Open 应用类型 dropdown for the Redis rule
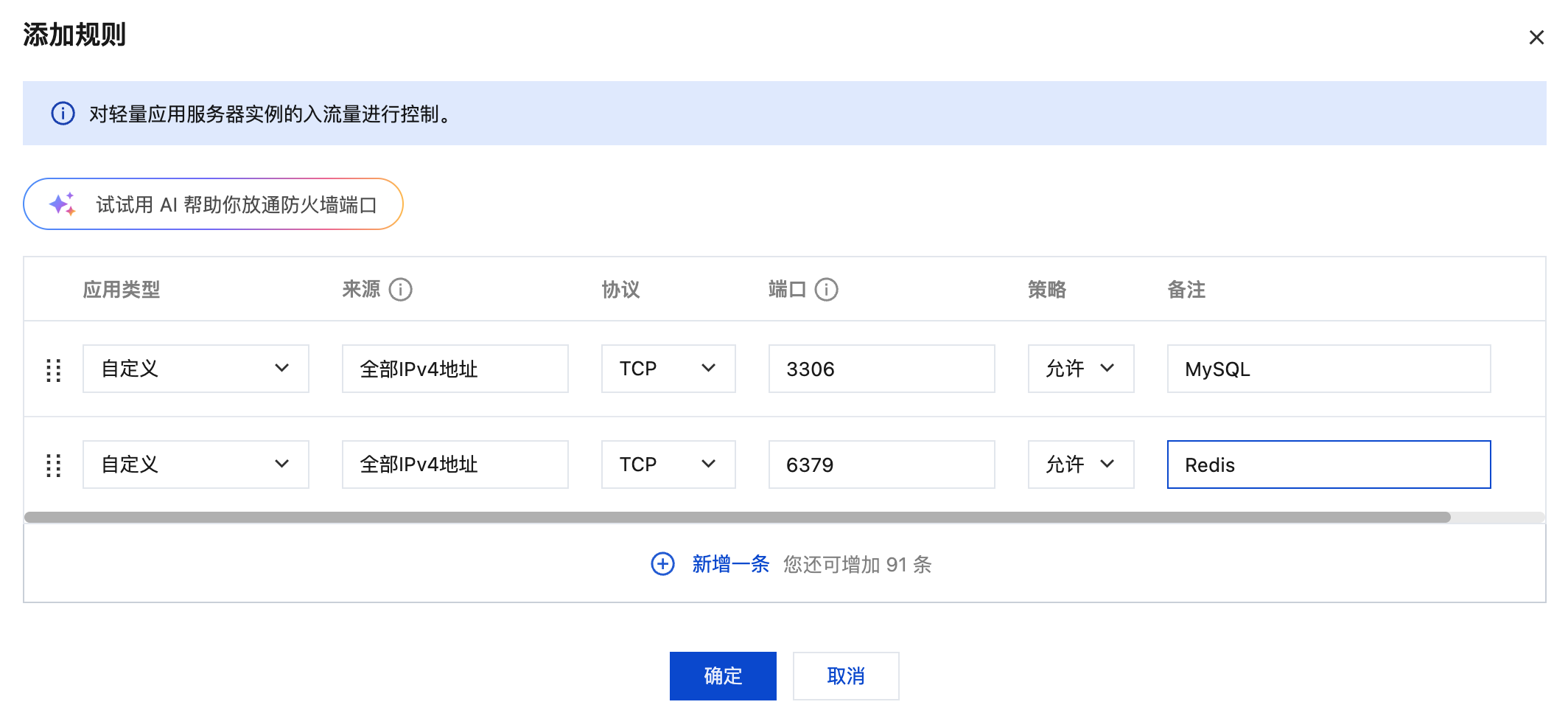 click(195, 465)
